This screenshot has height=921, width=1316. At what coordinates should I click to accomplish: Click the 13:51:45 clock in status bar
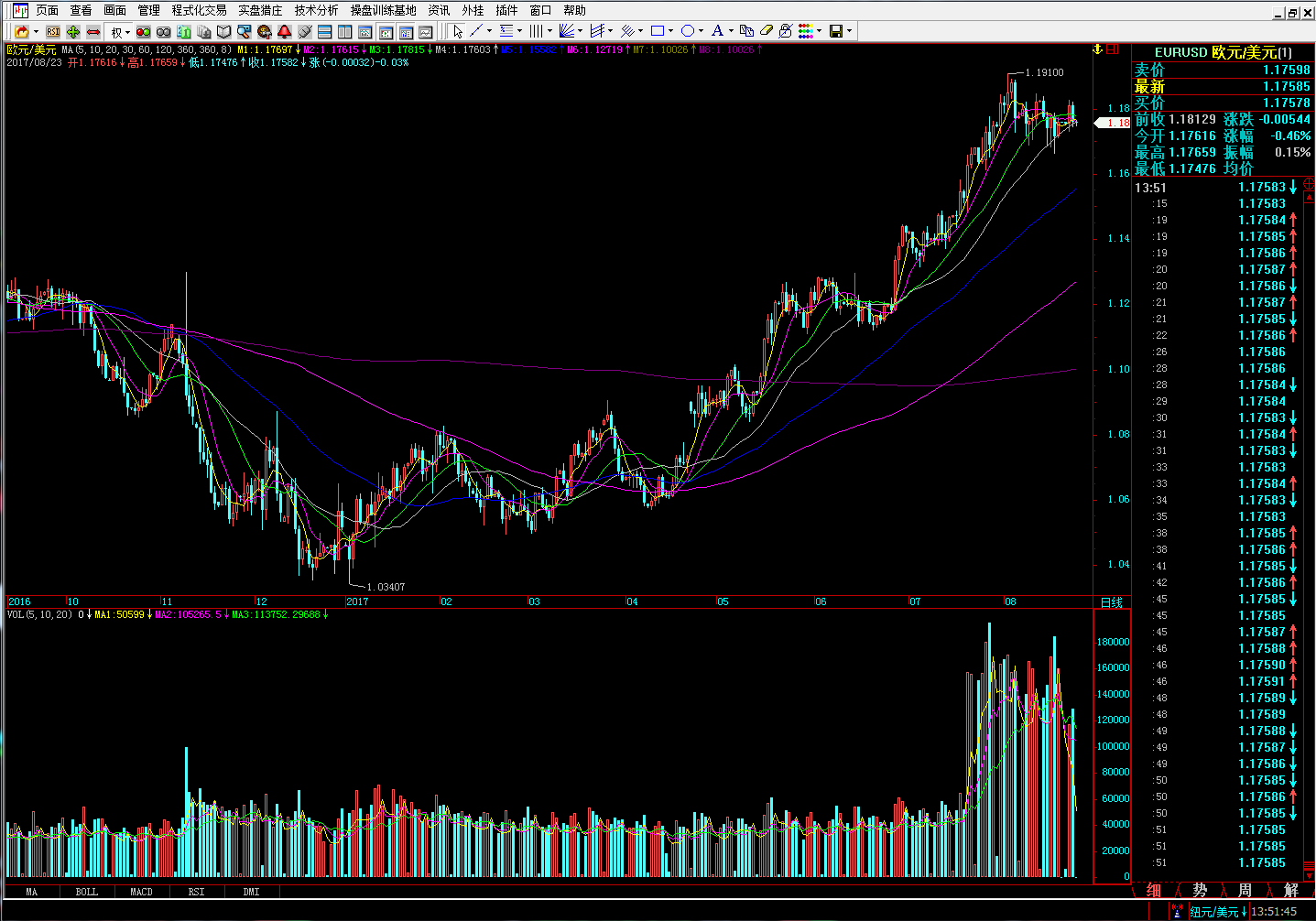pos(1274,912)
